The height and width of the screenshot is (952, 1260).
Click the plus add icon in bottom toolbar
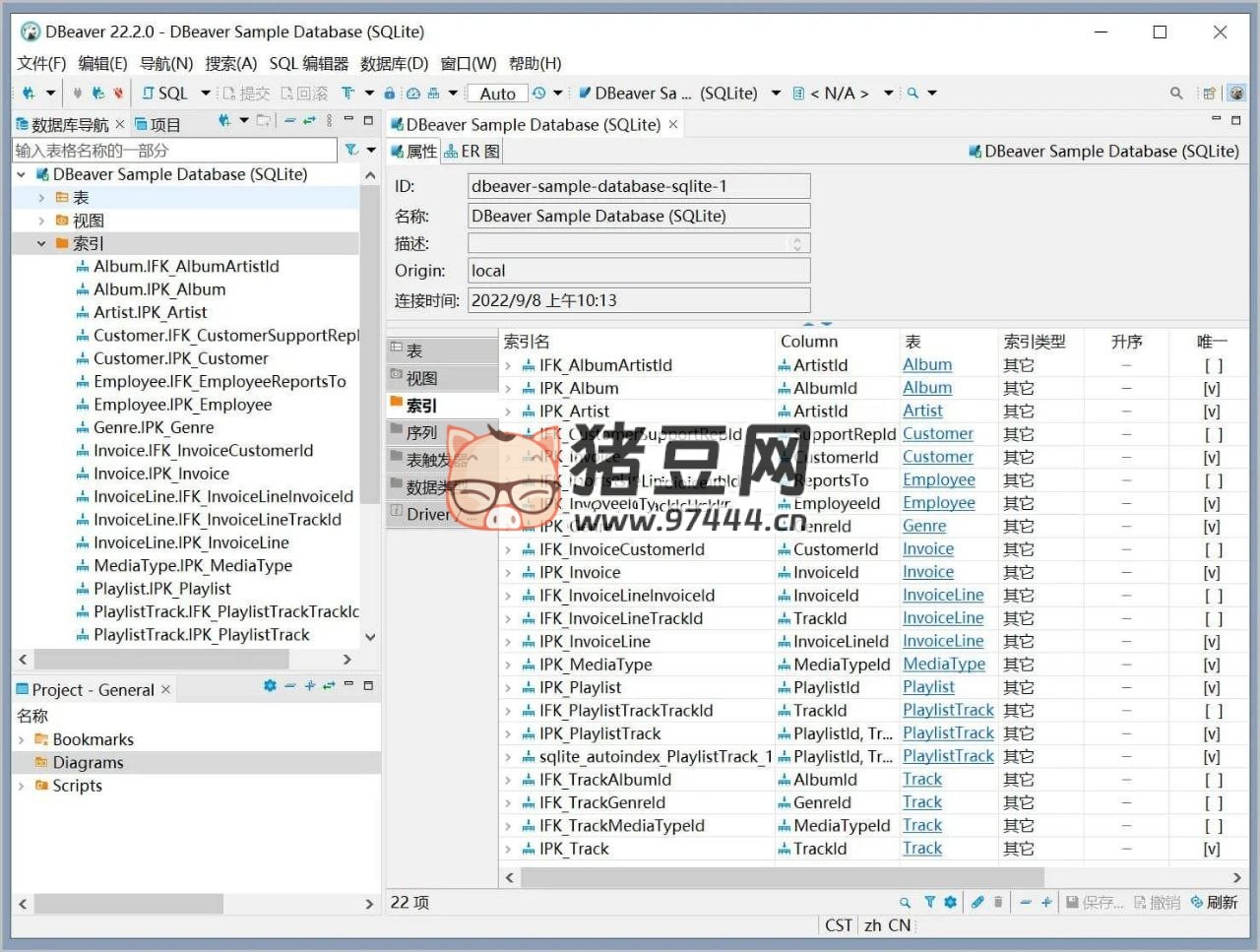tap(1046, 902)
